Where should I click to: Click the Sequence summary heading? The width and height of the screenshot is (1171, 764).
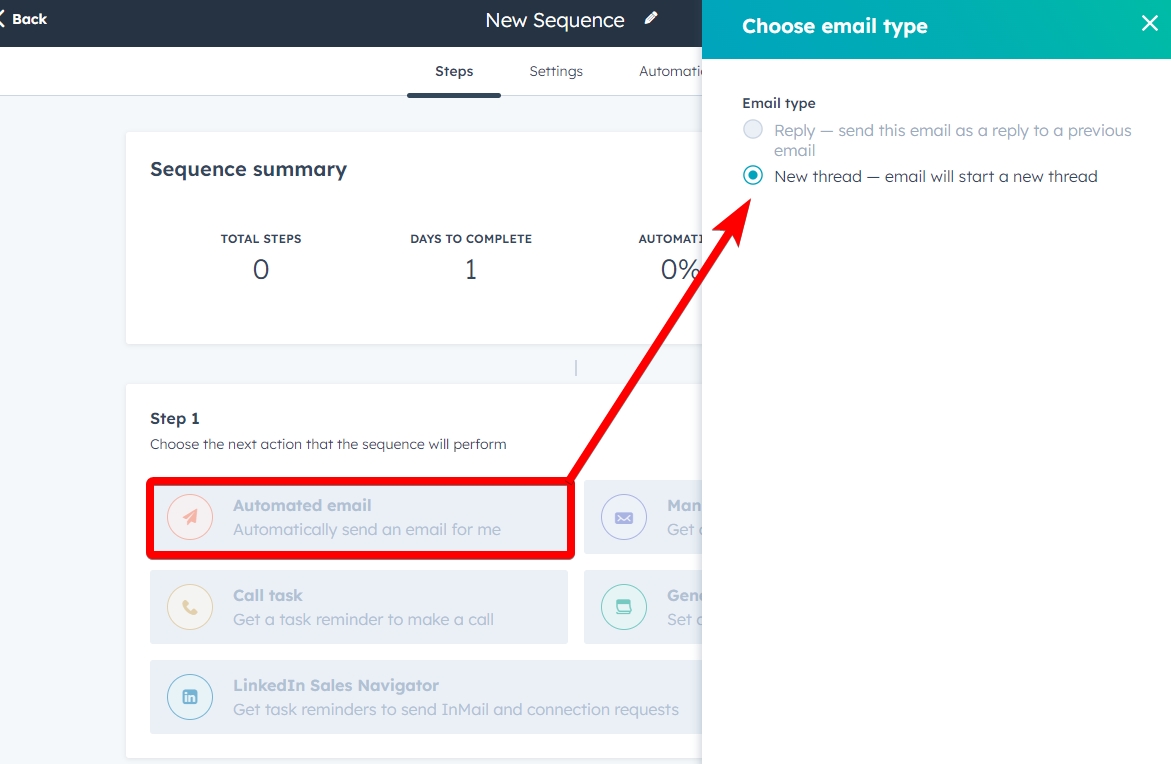248,169
